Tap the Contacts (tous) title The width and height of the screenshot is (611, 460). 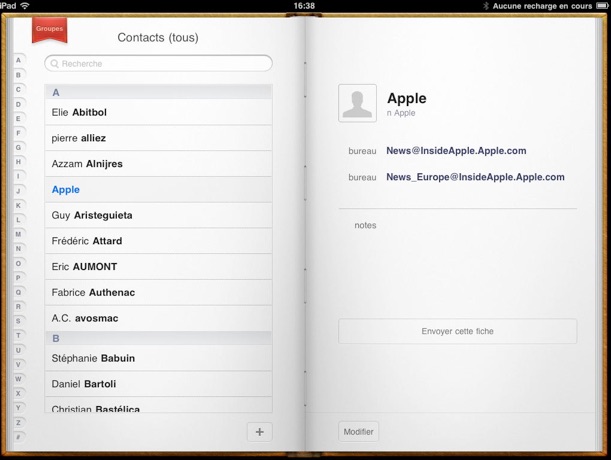click(x=158, y=37)
